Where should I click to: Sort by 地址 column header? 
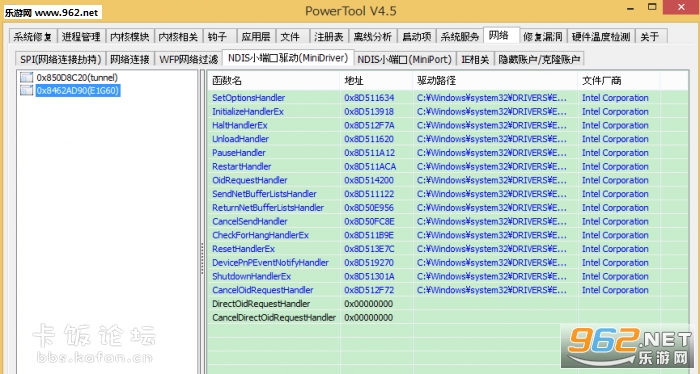(x=376, y=80)
